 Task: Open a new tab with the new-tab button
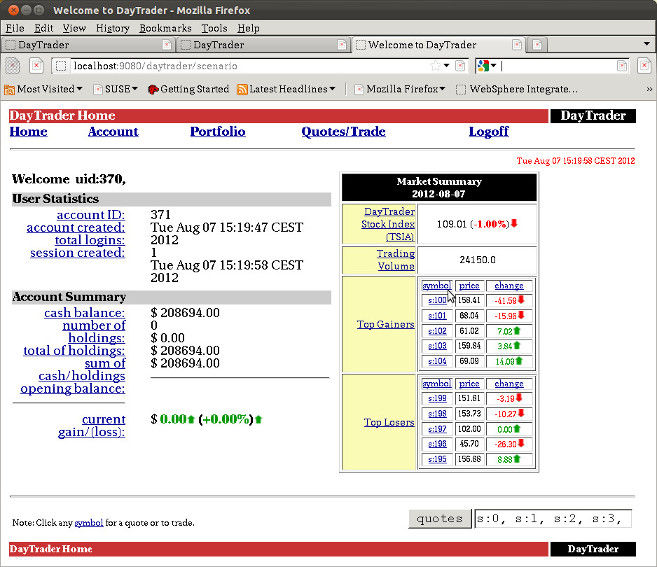[538, 44]
